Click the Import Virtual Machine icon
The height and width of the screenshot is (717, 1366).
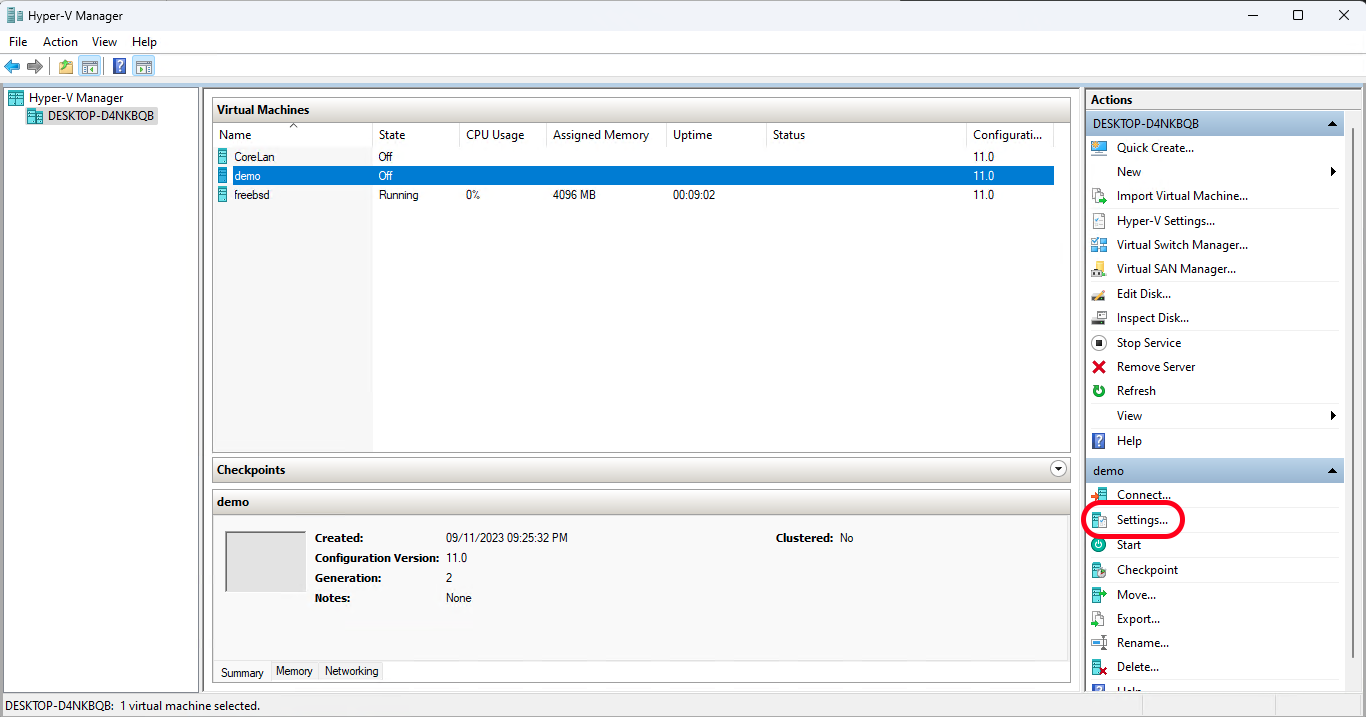(x=1099, y=196)
